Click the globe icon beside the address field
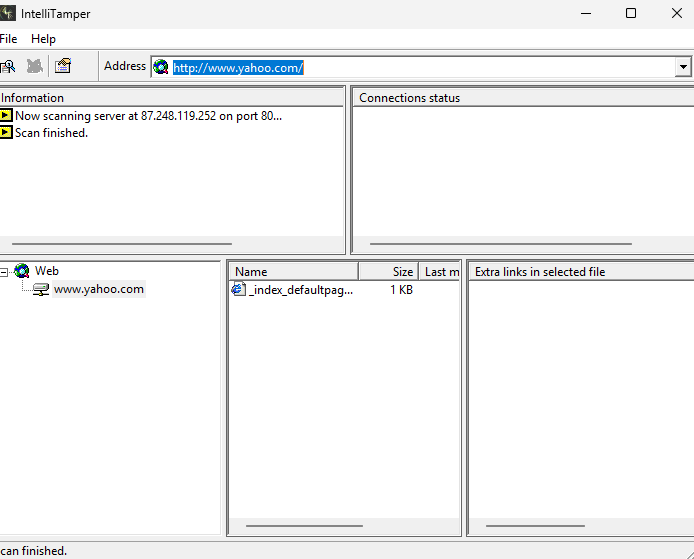The width and height of the screenshot is (694, 559). 161,67
